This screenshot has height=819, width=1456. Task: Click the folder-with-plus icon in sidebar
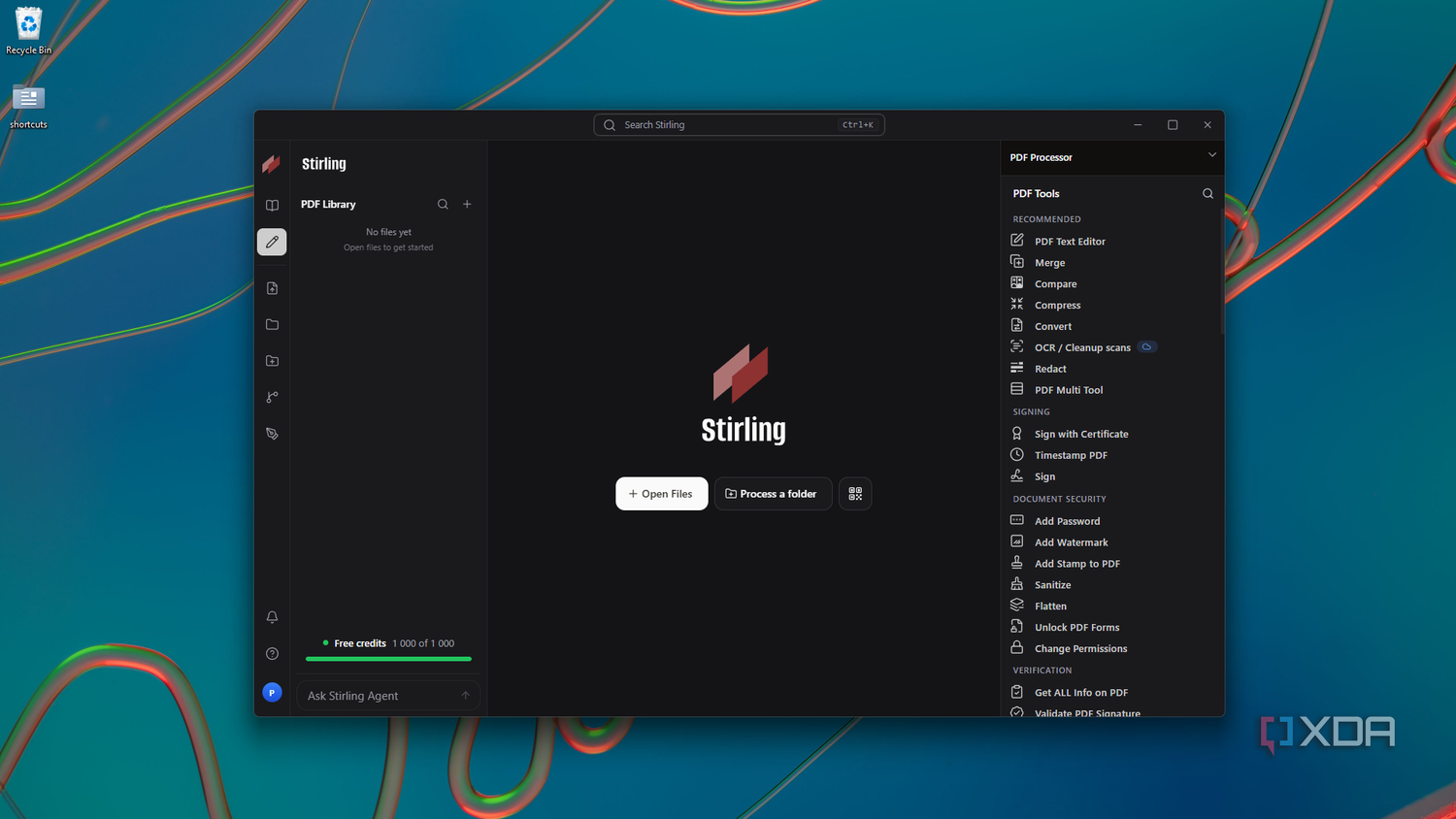[272, 361]
